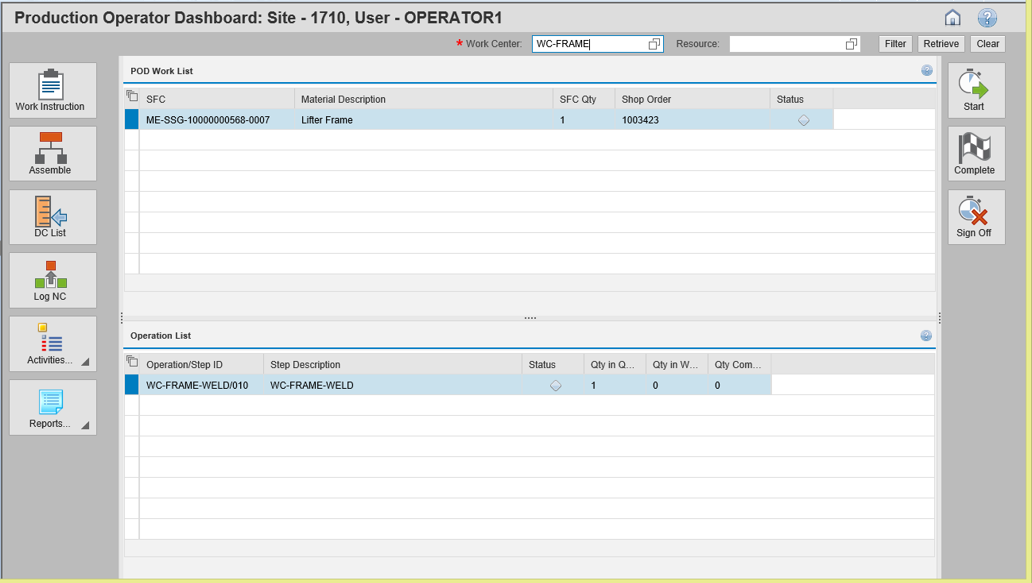The image size is (1032, 583).
Task: Start the selected SFC
Action: click(x=976, y=90)
